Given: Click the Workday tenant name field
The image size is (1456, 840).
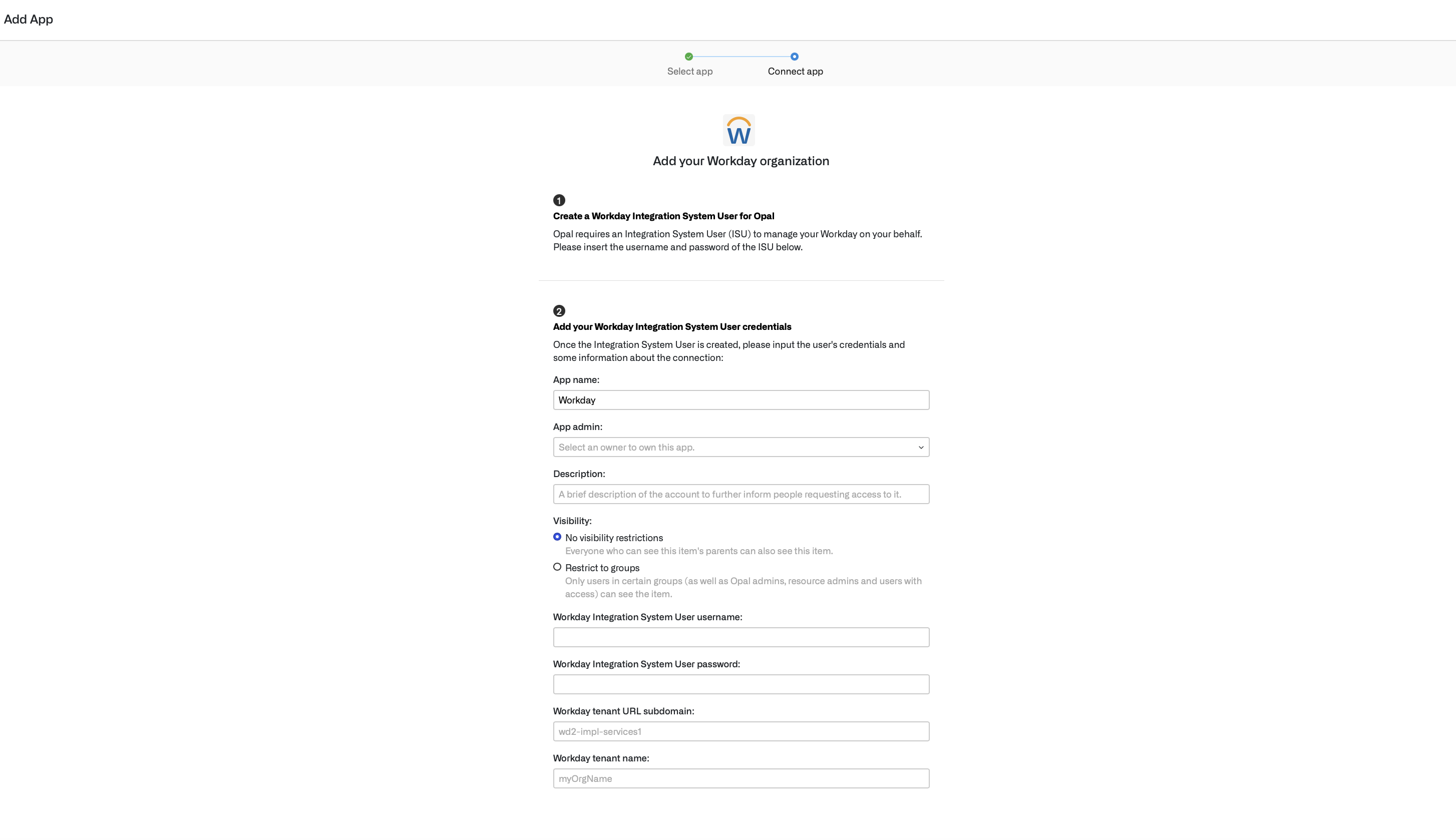Looking at the screenshot, I should (x=741, y=779).
